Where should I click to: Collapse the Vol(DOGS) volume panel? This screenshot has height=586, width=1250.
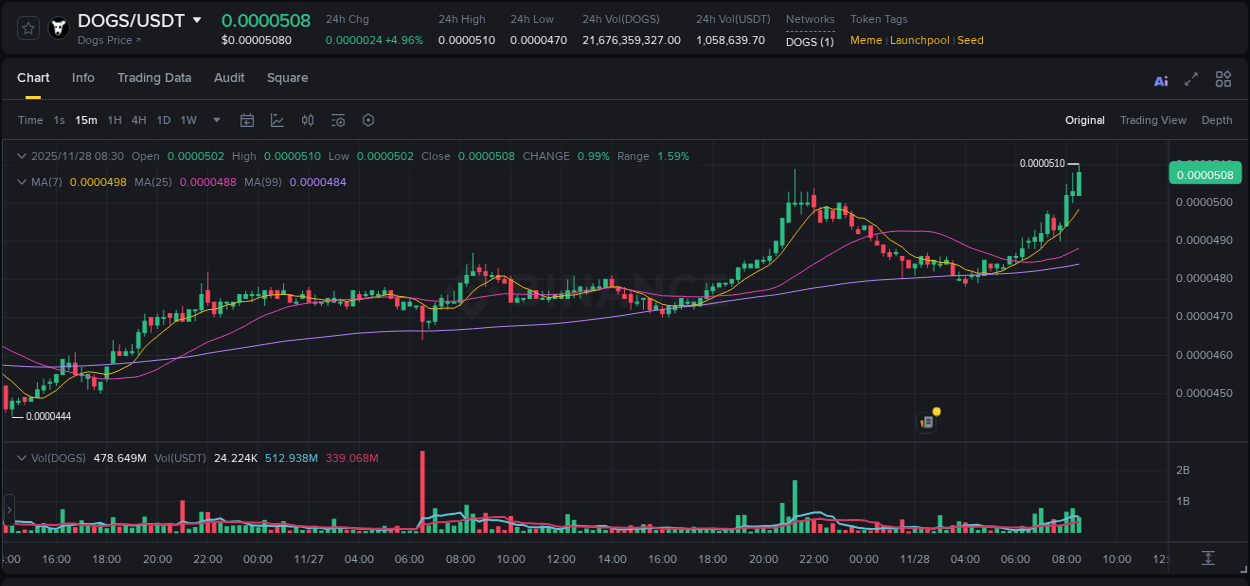[x=21, y=457]
